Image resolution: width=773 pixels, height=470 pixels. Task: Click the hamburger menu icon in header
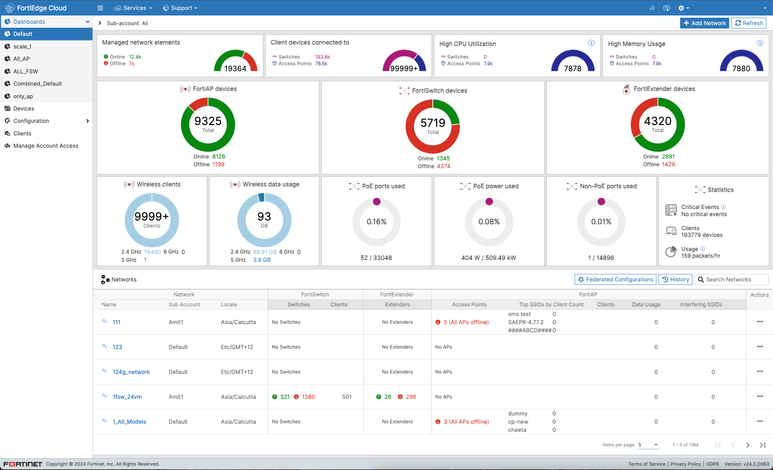pyautogui.click(x=100, y=7)
